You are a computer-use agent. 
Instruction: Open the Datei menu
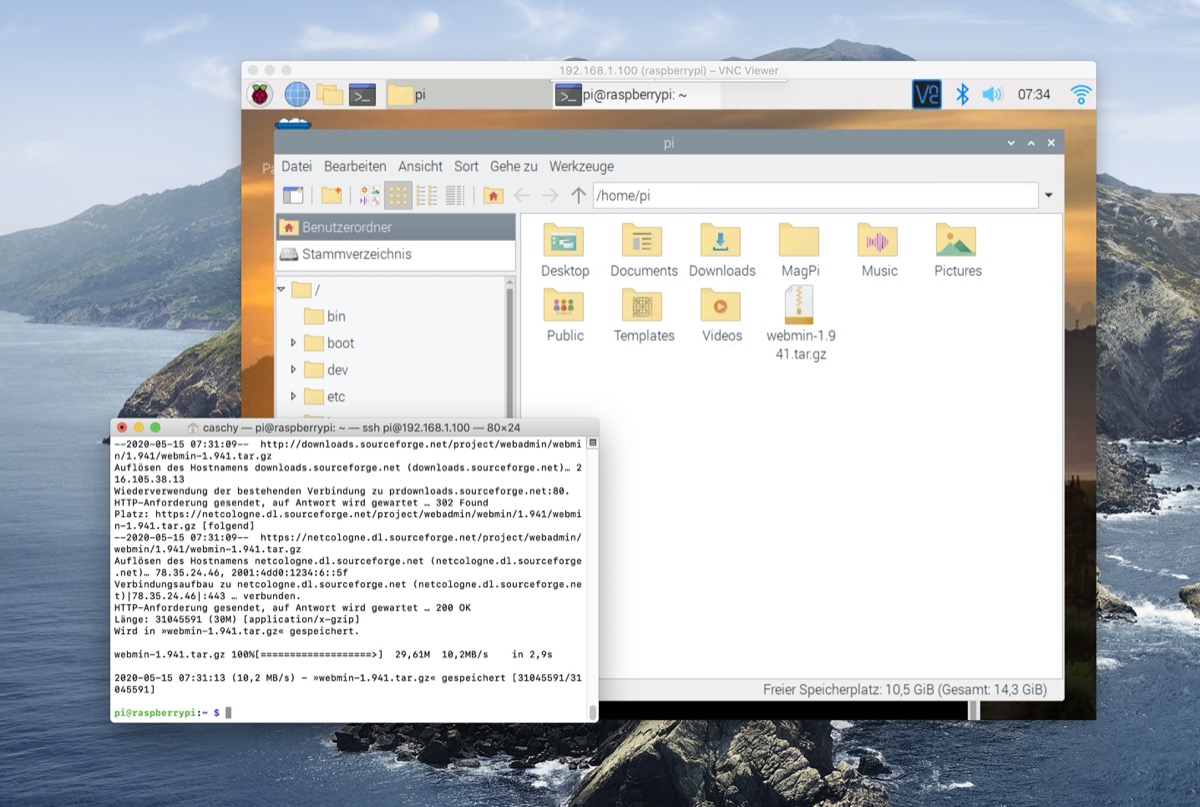(296, 166)
